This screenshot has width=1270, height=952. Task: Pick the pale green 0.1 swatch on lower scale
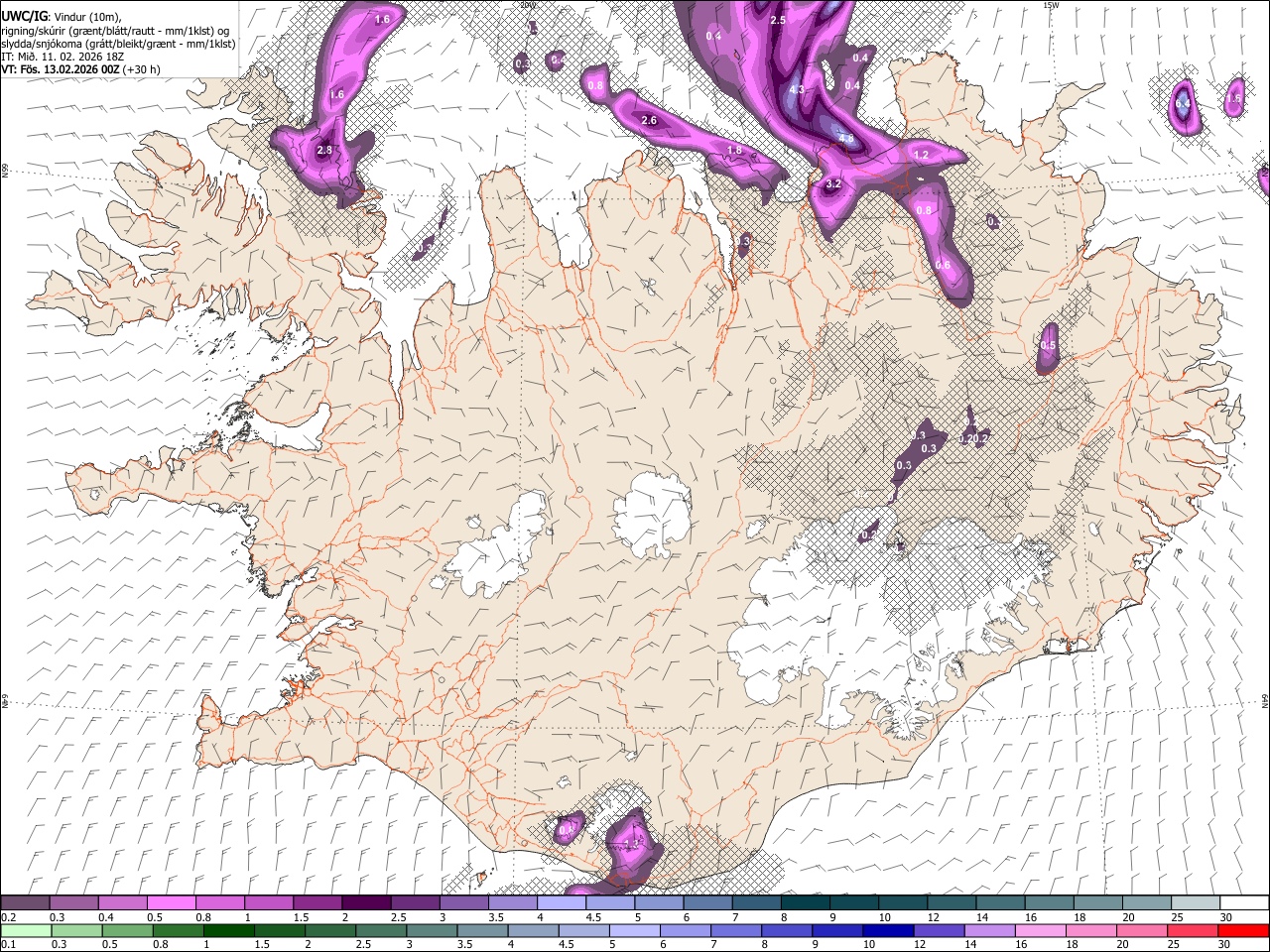[x=26, y=930]
